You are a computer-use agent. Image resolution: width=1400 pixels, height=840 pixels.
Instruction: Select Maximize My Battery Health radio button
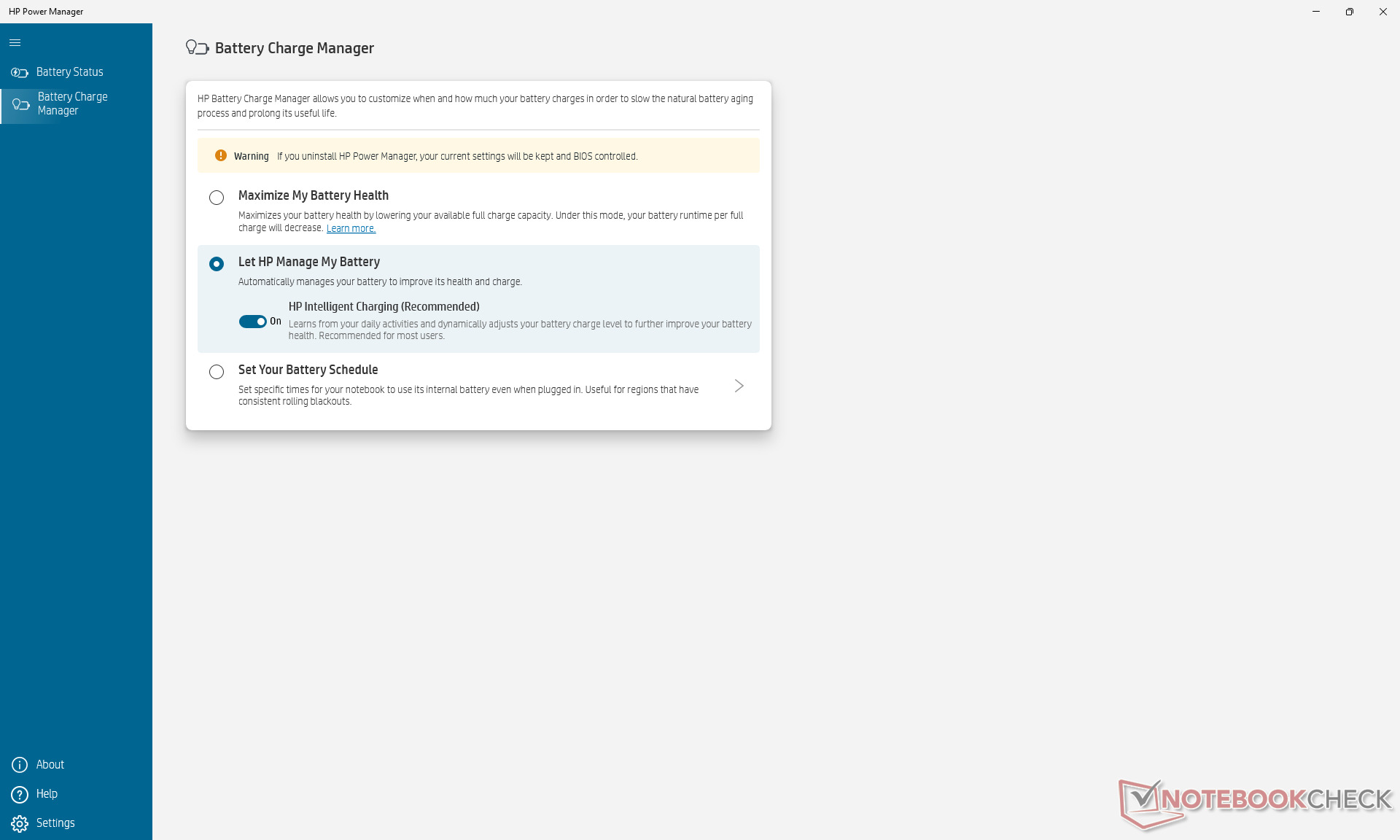[x=217, y=198]
